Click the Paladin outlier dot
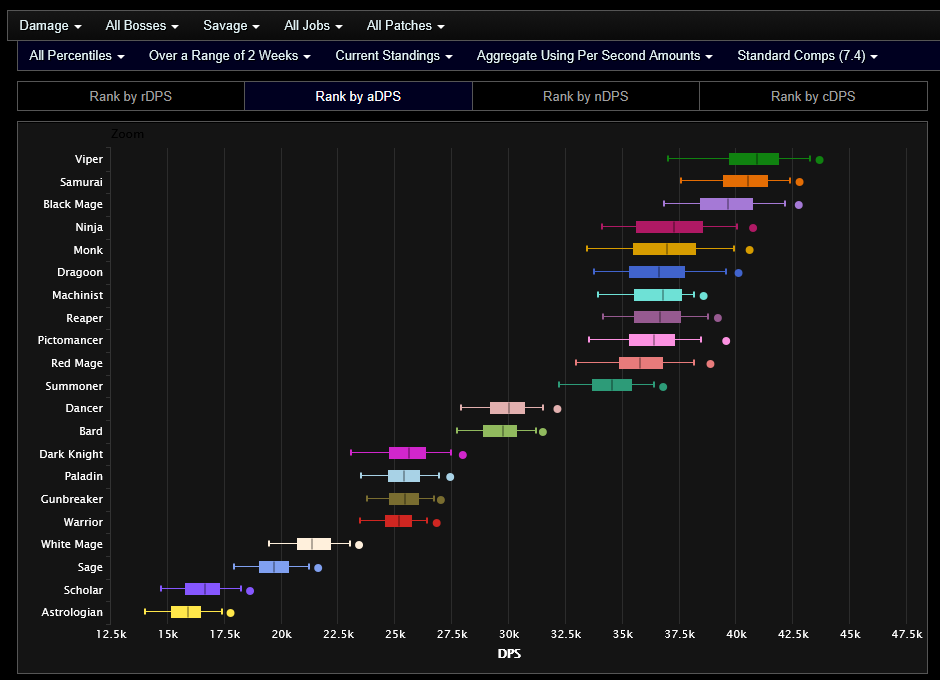The width and height of the screenshot is (940, 680). pyautogui.click(x=450, y=477)
